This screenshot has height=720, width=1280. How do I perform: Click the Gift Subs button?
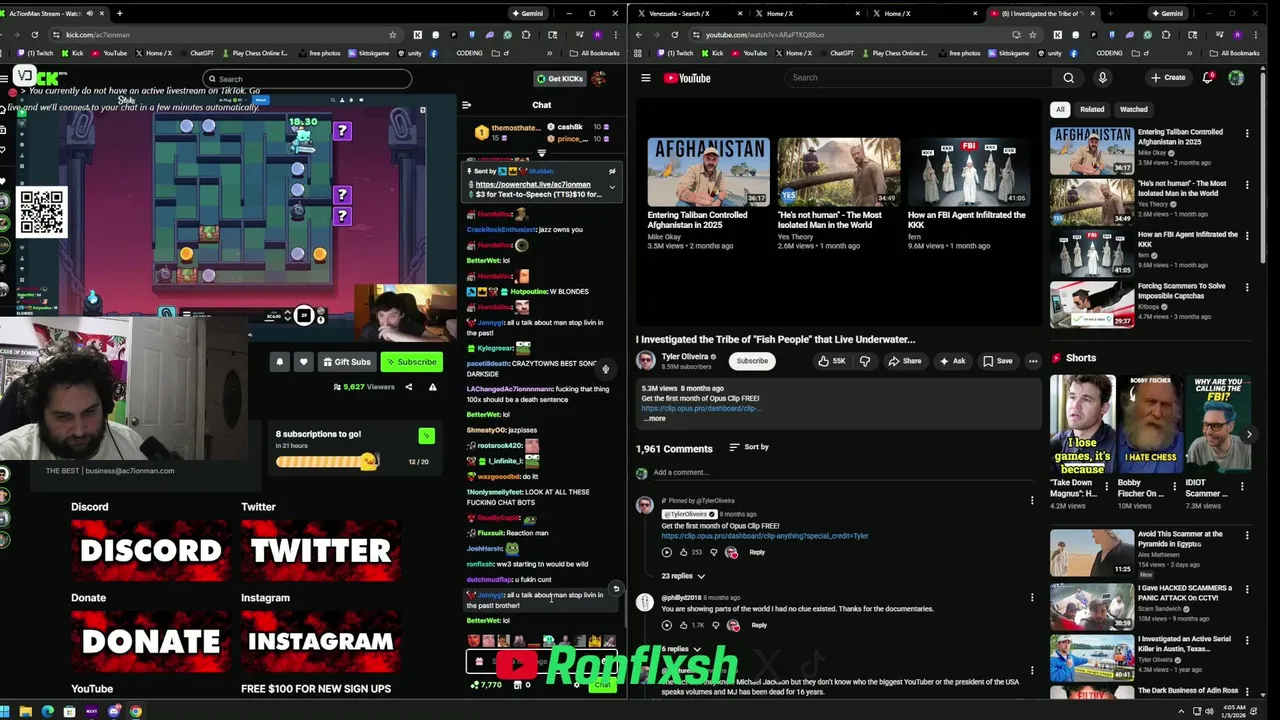(346, 362)
